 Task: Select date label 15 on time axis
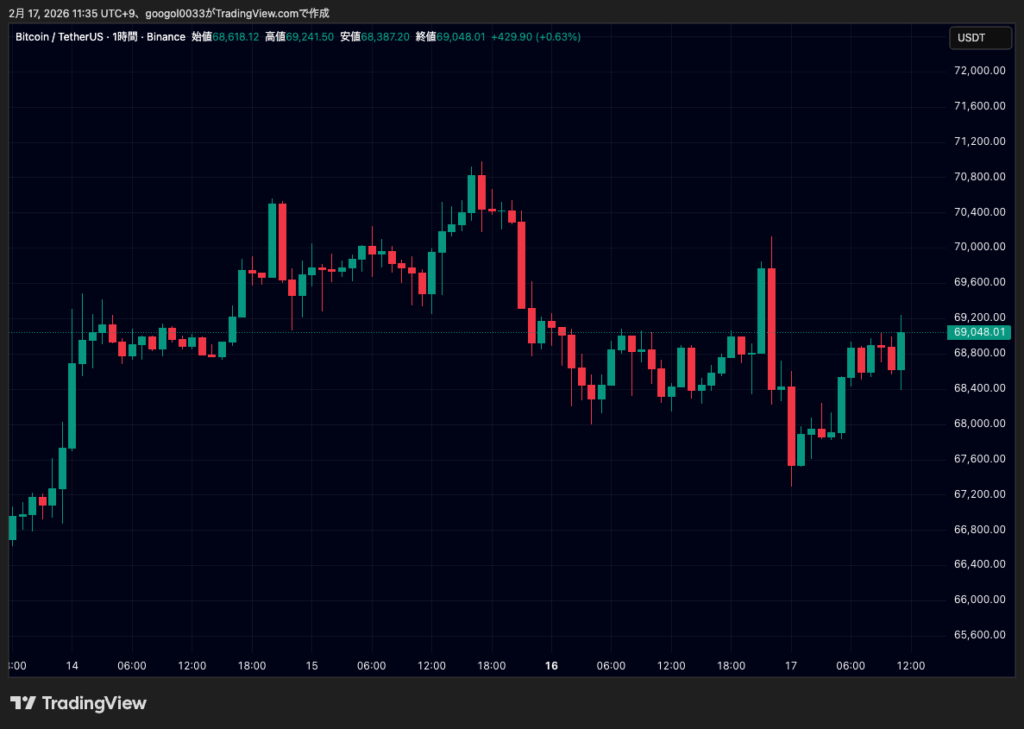coord(312,666)
